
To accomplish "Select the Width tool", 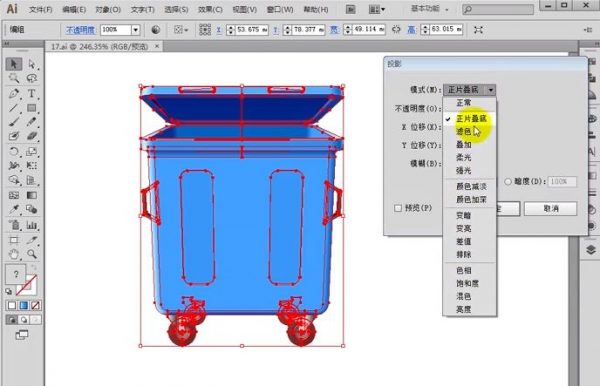I will (14, 166).
